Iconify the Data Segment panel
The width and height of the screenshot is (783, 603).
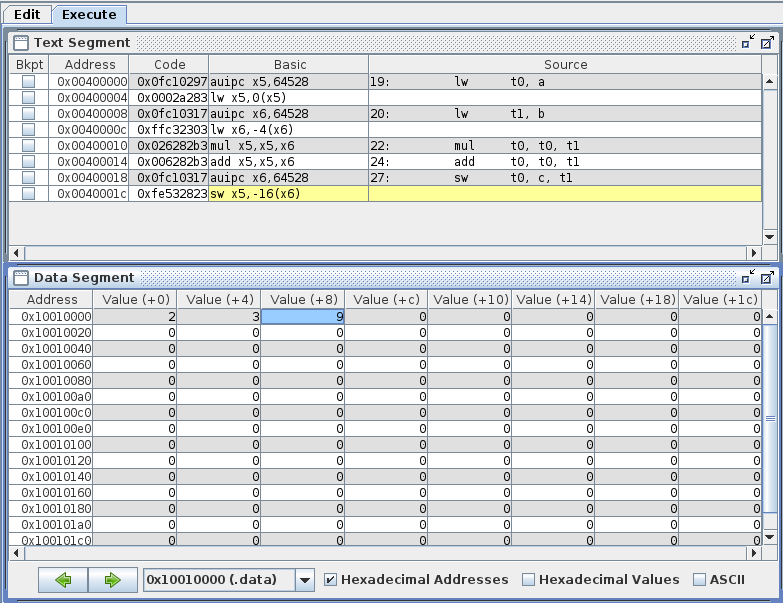(748, 277)
